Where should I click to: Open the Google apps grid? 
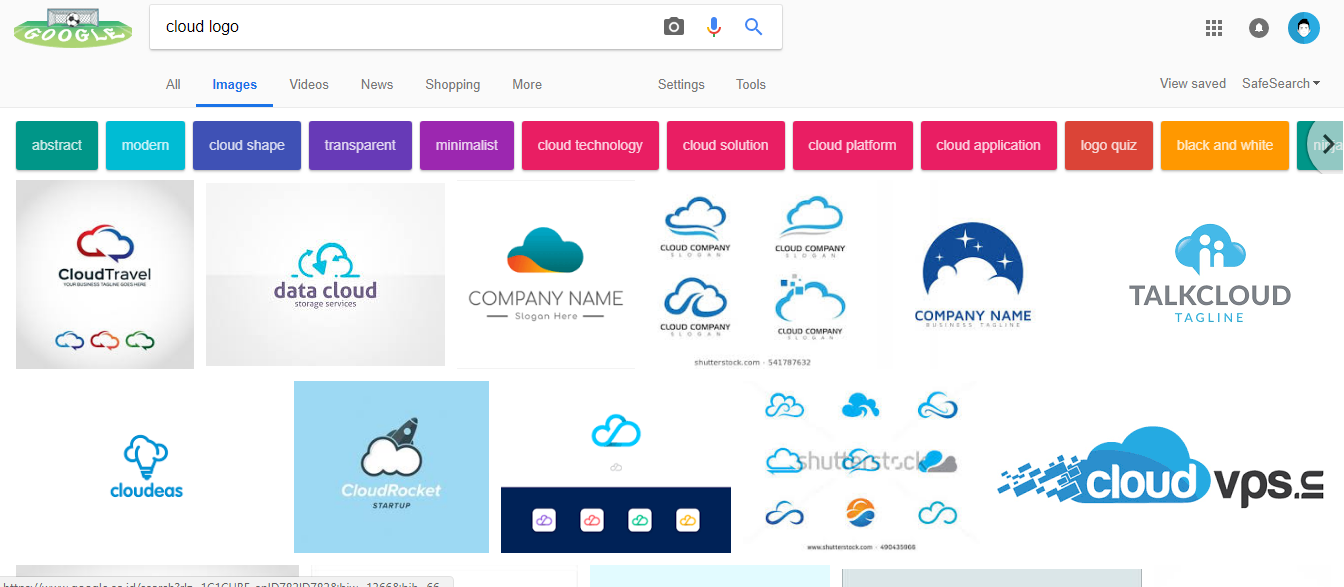pyautogui.click(x=1214, y=28)
